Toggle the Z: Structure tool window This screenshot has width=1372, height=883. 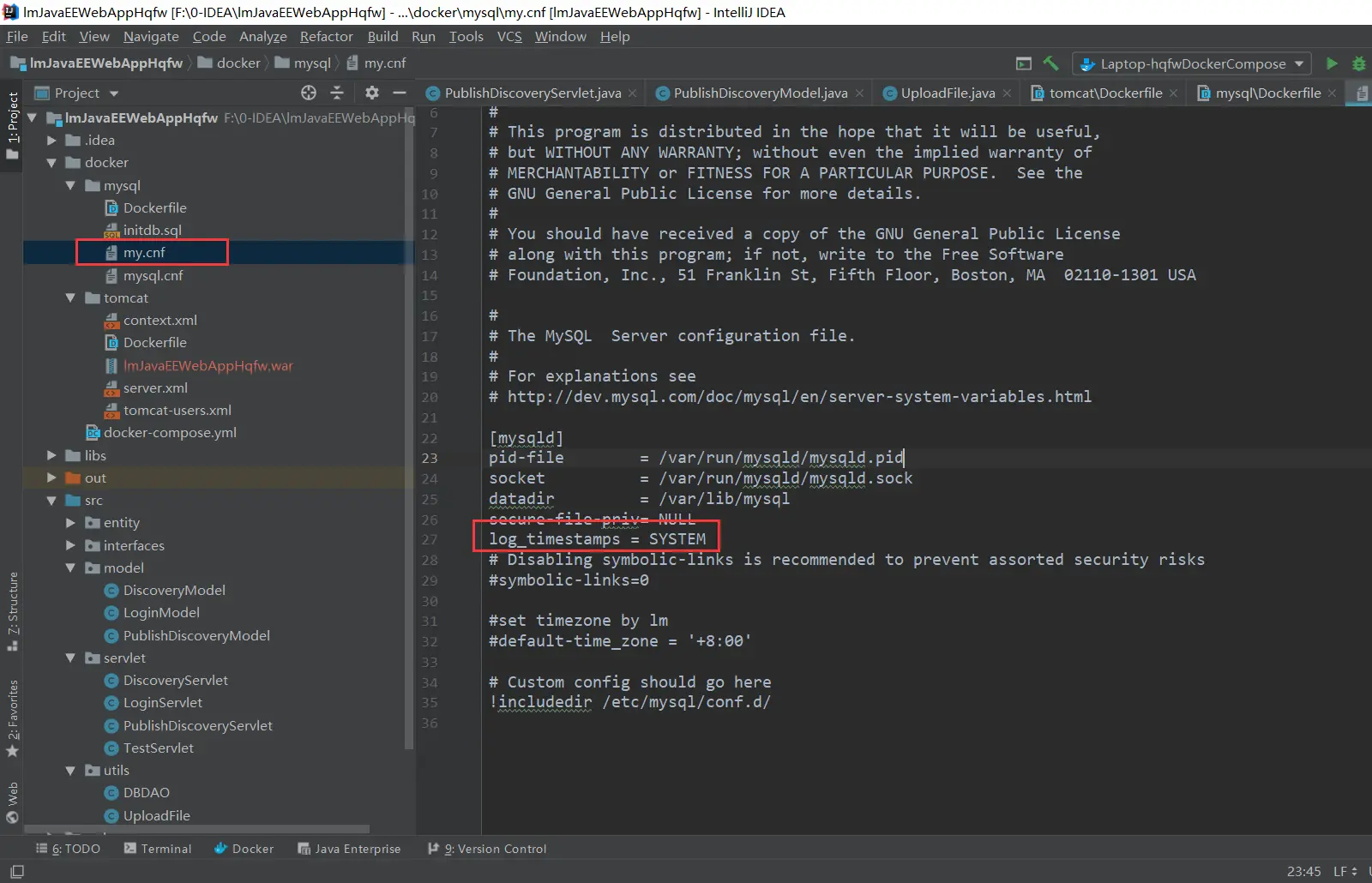(12, 611)
